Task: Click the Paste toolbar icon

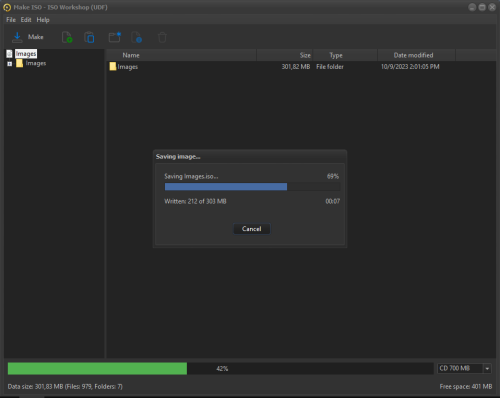Action: click(89, 37)
